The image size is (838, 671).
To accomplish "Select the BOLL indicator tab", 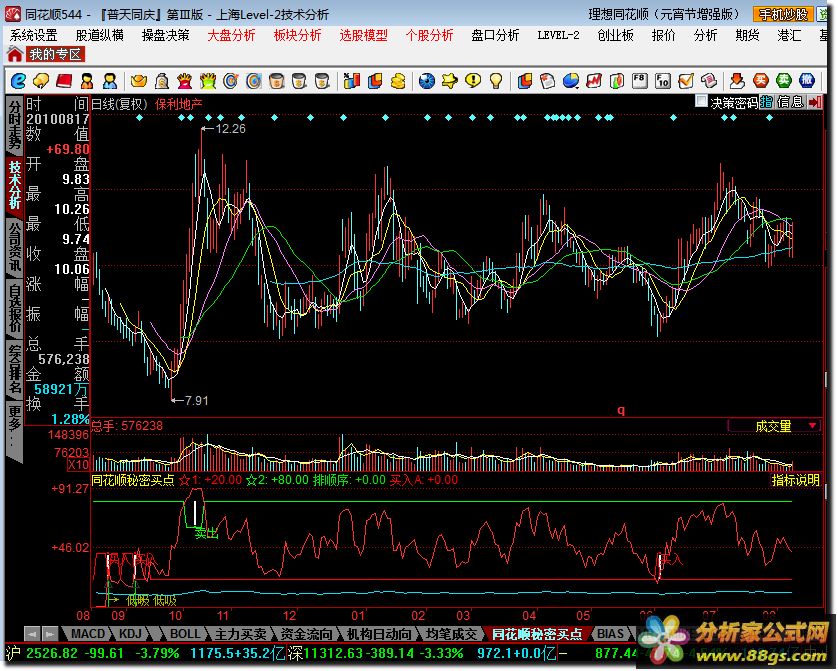I will [x=184, y=634].
